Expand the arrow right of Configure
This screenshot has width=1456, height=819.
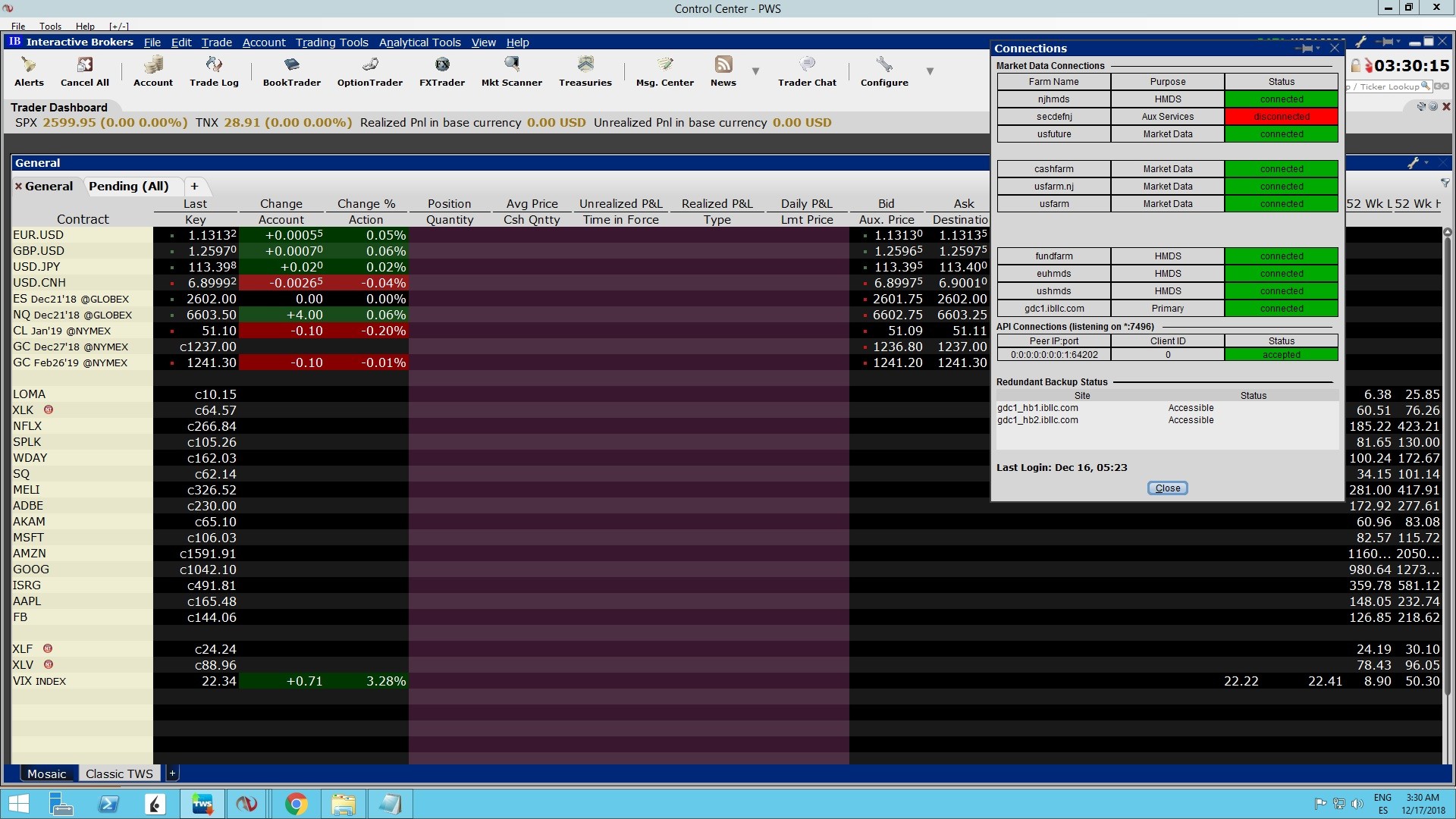coord(930,71)
